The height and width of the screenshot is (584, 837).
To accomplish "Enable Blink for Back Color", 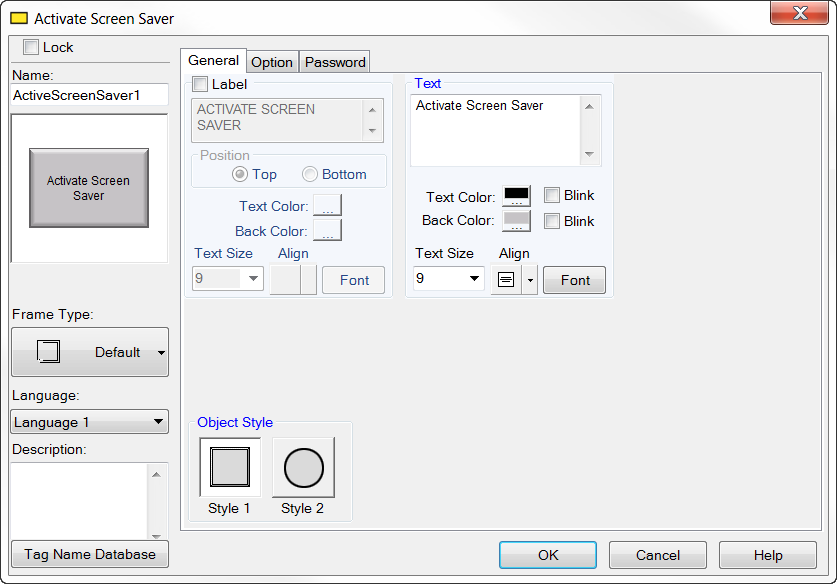I will 551,220.
